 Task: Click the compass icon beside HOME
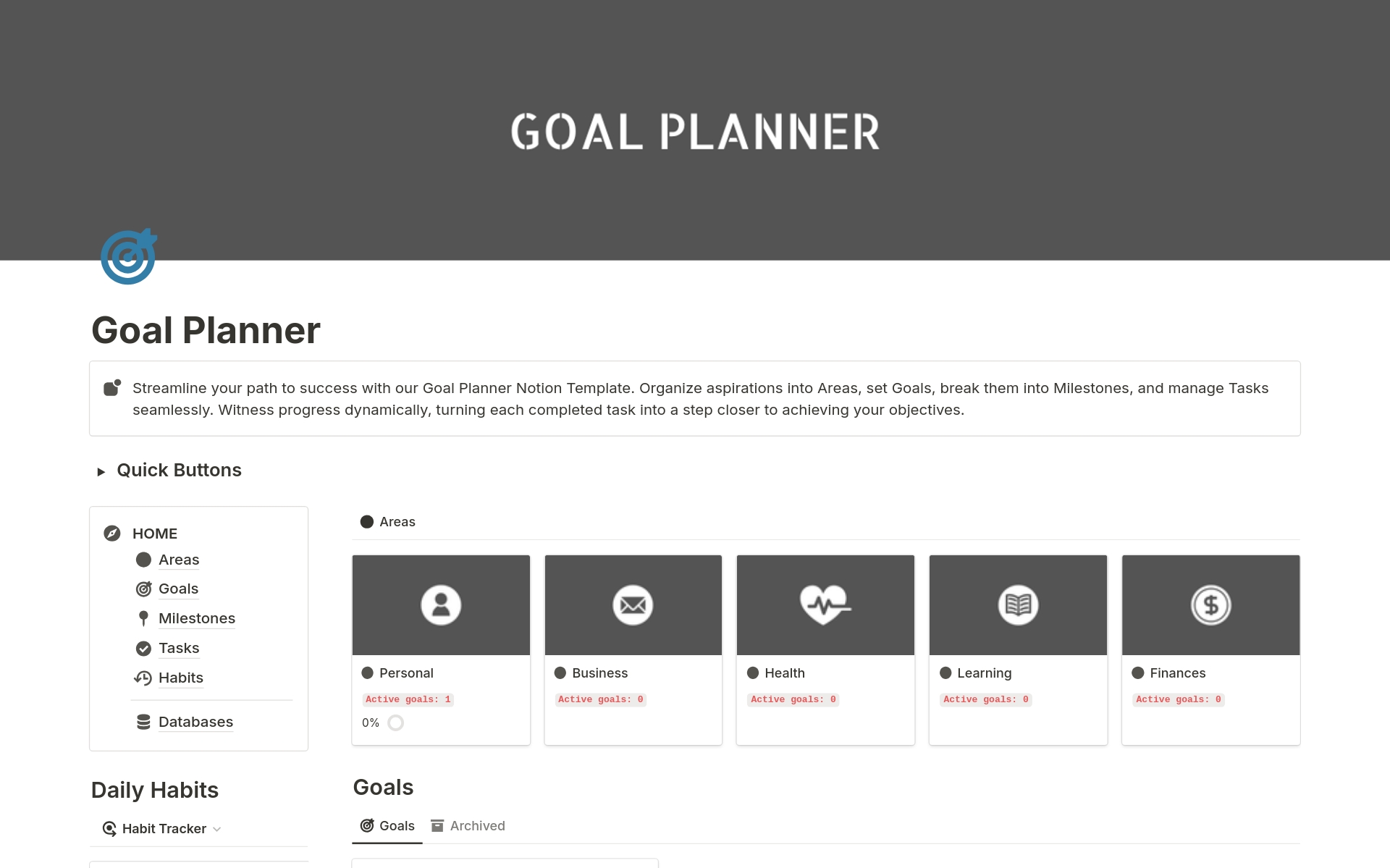[x=112, y=534]
